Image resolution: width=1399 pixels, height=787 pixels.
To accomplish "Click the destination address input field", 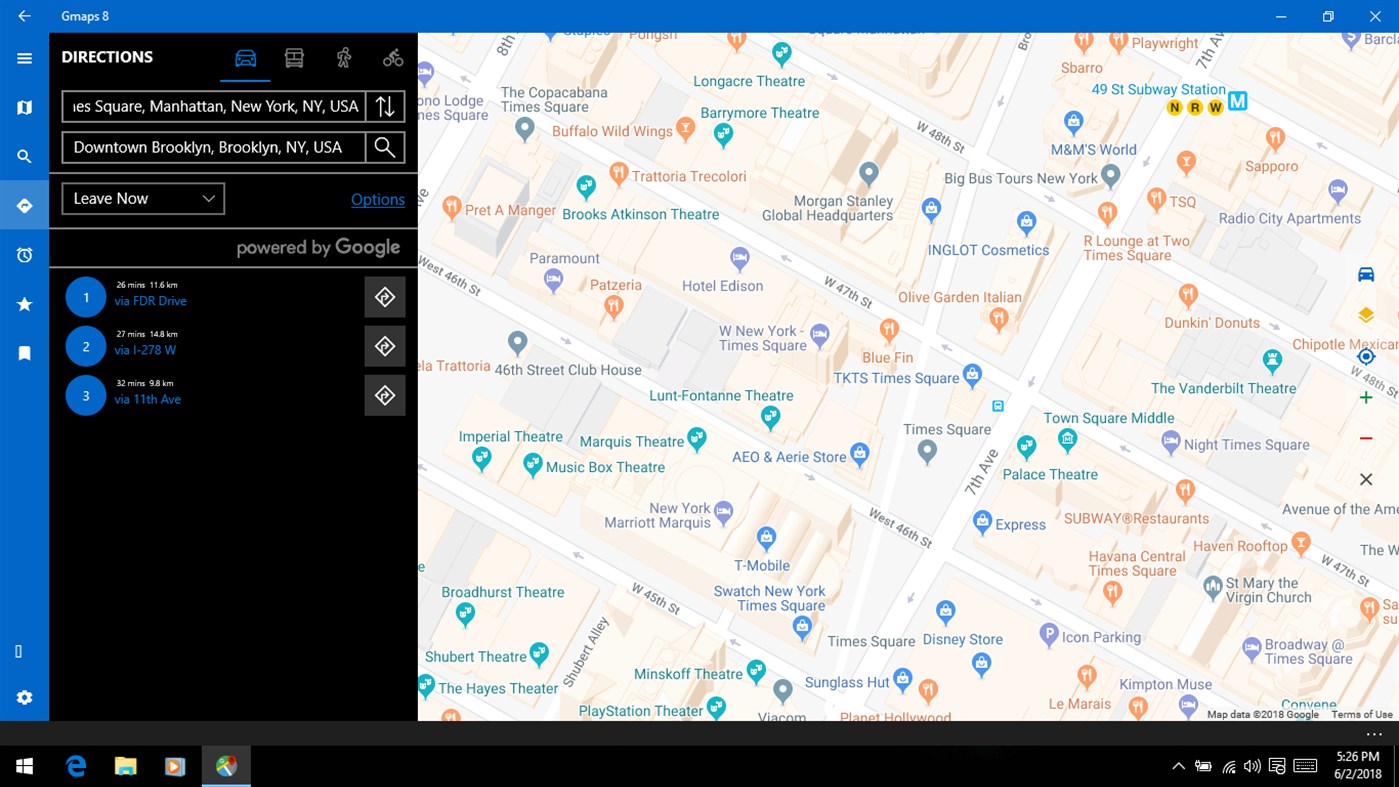I will (x=212, y=147).
